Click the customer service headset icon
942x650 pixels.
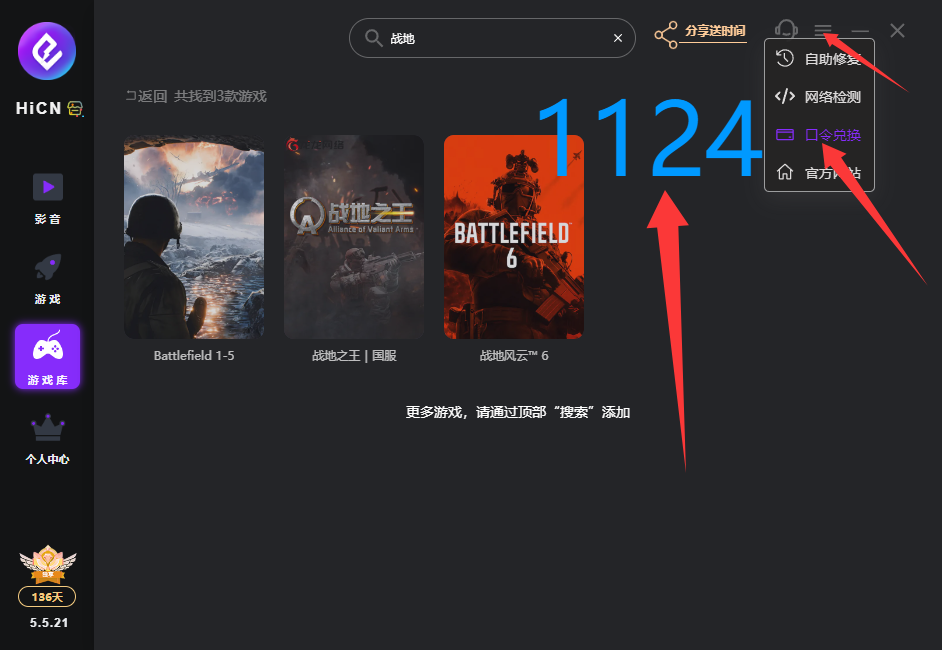(x=787, y=32)
